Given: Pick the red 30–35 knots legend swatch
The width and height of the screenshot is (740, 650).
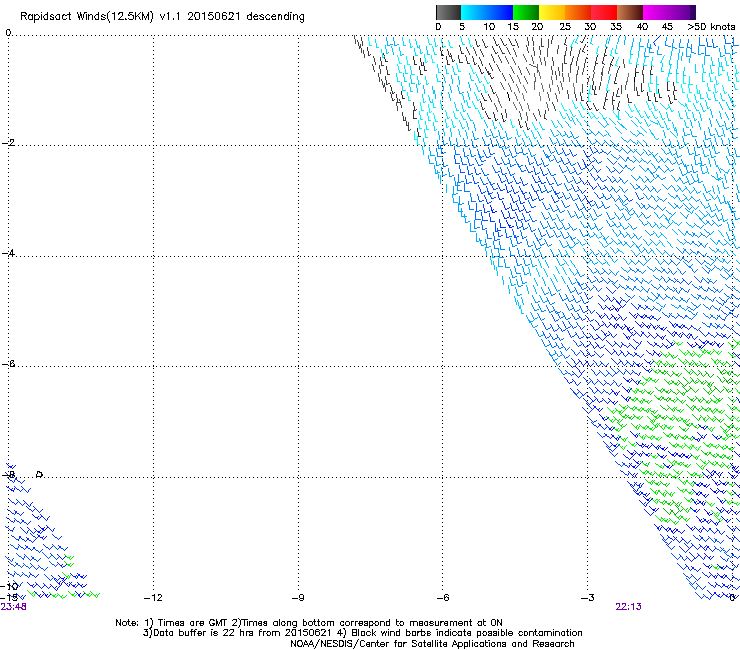Looking at the screenshot, I should click(604, 12).
